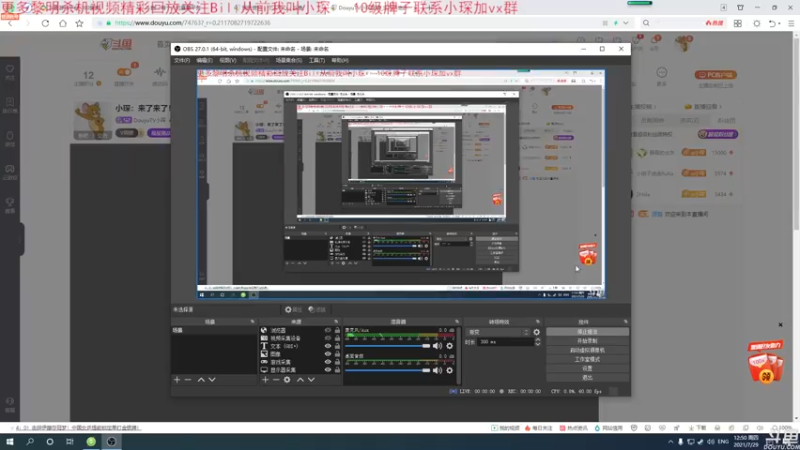Click 工作室模式 studio mode button
This screenshot has width=800, height=450.
click(x=587, y=359)
